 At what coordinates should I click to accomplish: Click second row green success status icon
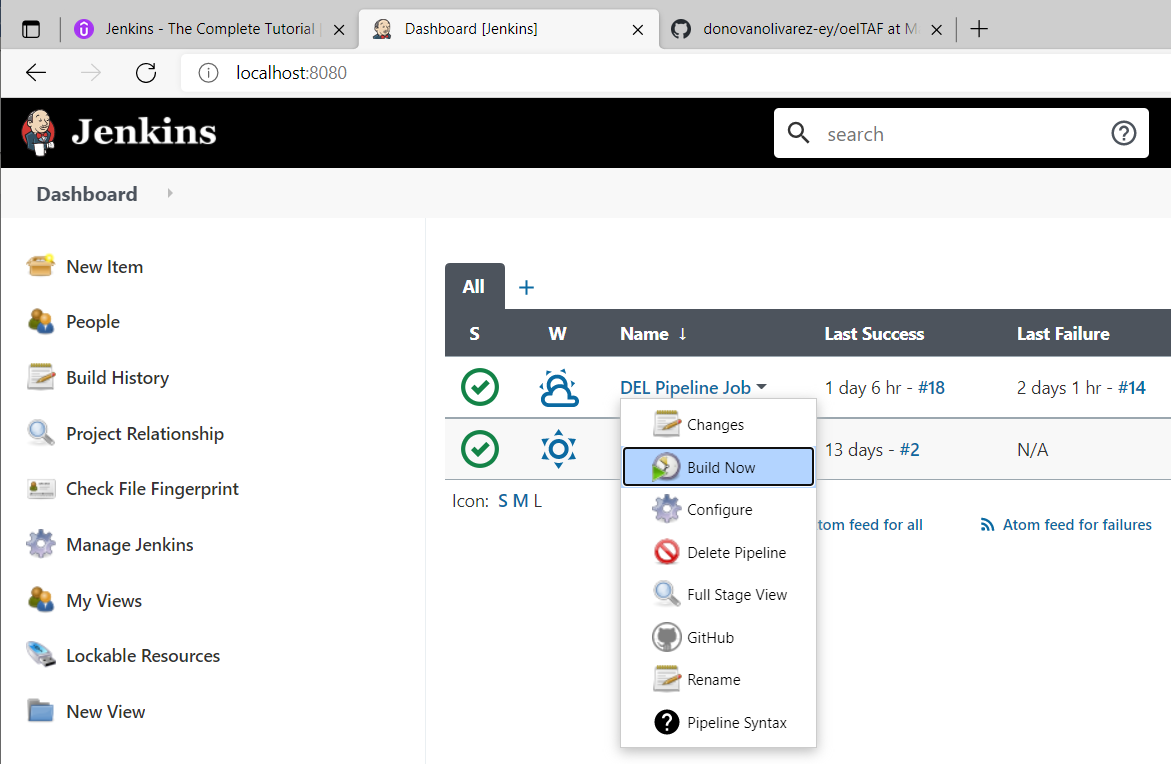coord(479,449)
